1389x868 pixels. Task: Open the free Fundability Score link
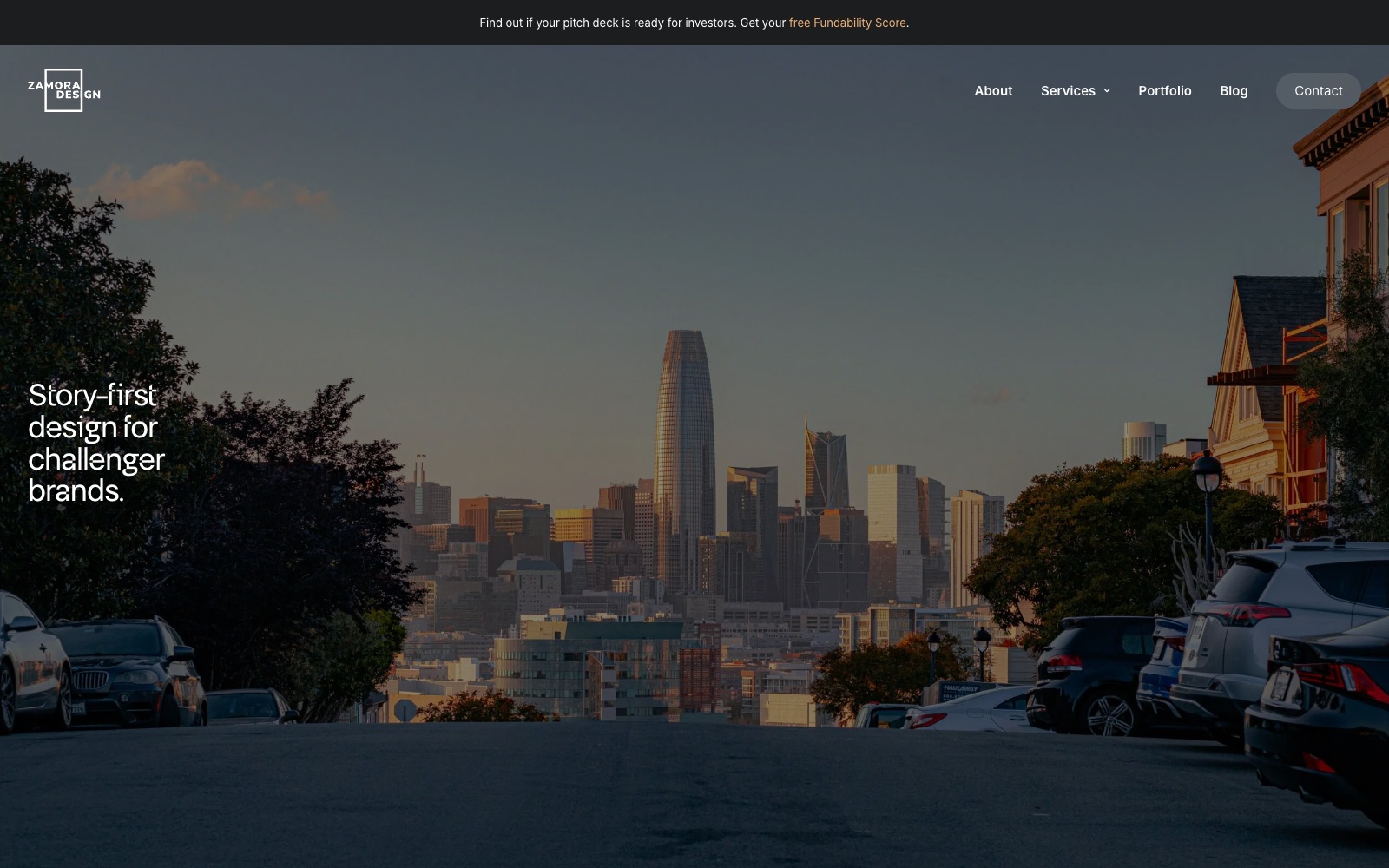click(x=847, y=23)
